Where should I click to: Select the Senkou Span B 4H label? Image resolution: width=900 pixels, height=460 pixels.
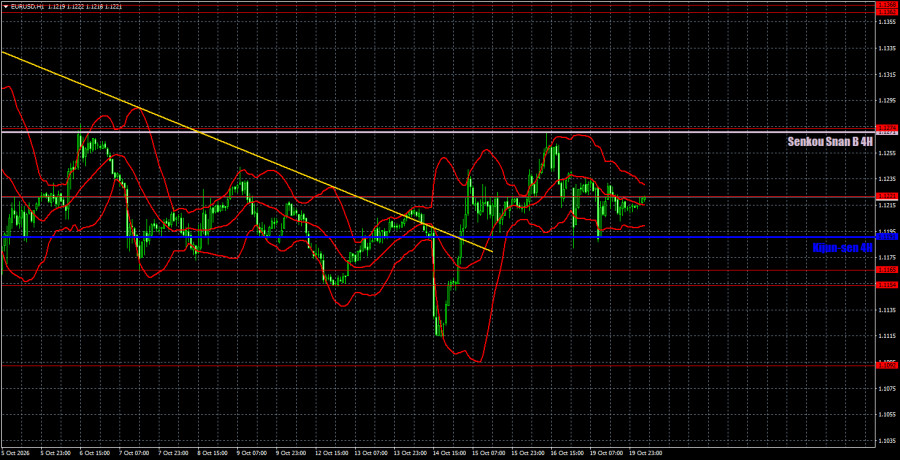(x=831, y=141)
